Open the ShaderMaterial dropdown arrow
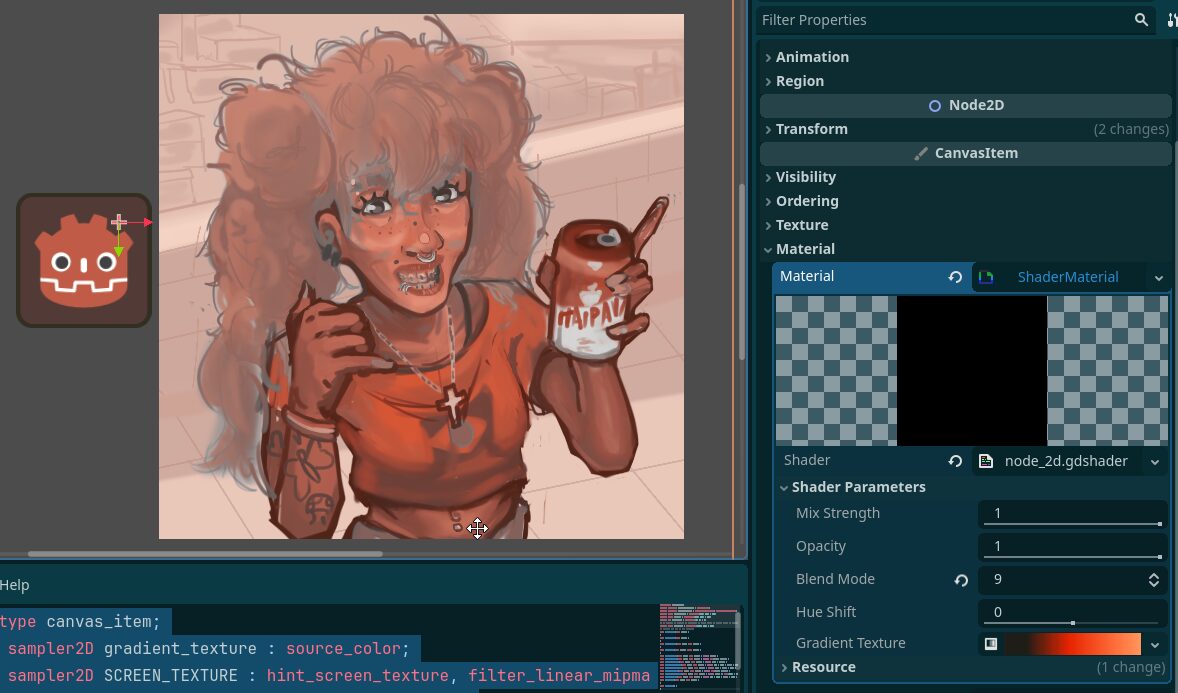The width and height of the screenshot is (1178, 693). 1158,278
